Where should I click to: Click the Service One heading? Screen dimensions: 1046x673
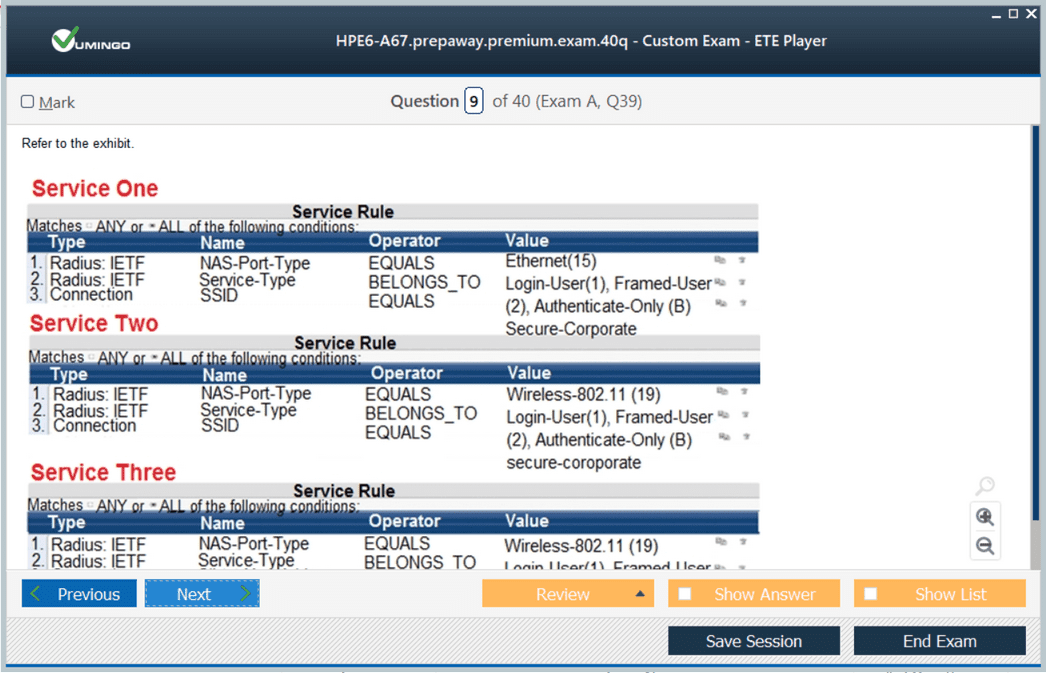coord(95,189)
